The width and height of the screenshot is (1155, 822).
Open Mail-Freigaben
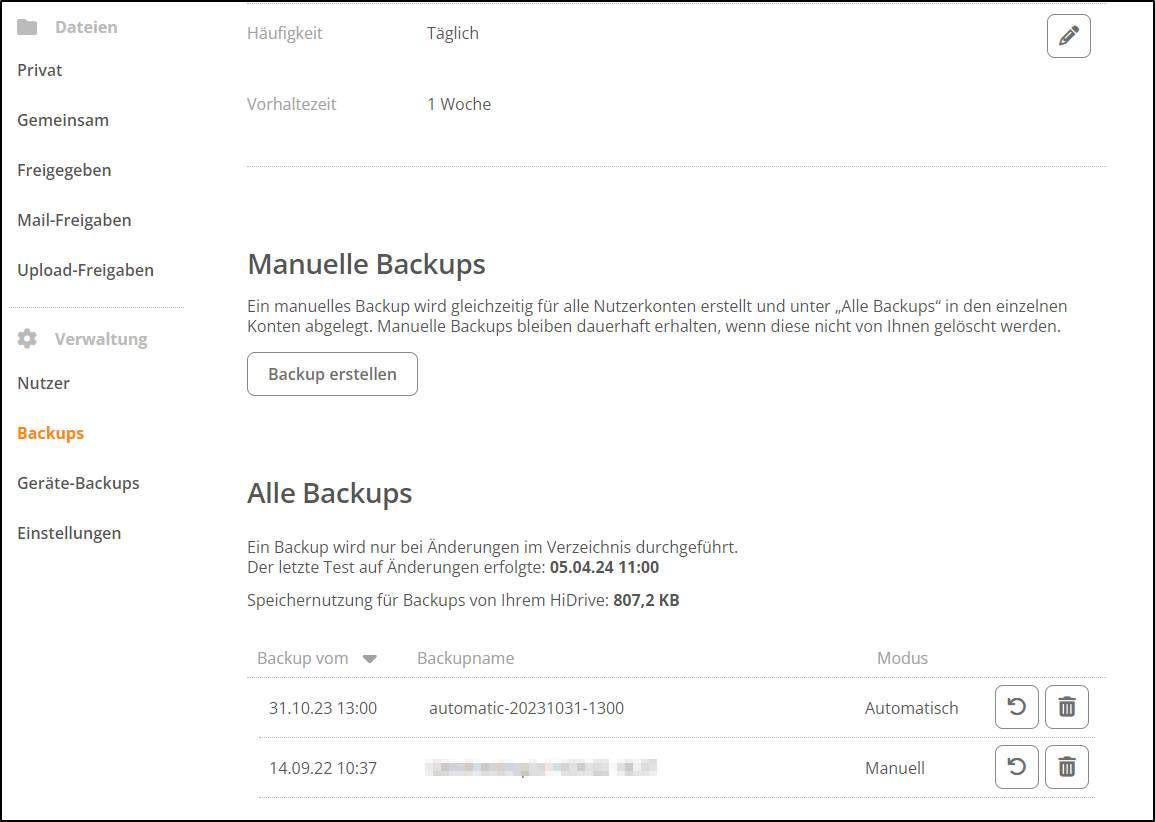point(74,220)
